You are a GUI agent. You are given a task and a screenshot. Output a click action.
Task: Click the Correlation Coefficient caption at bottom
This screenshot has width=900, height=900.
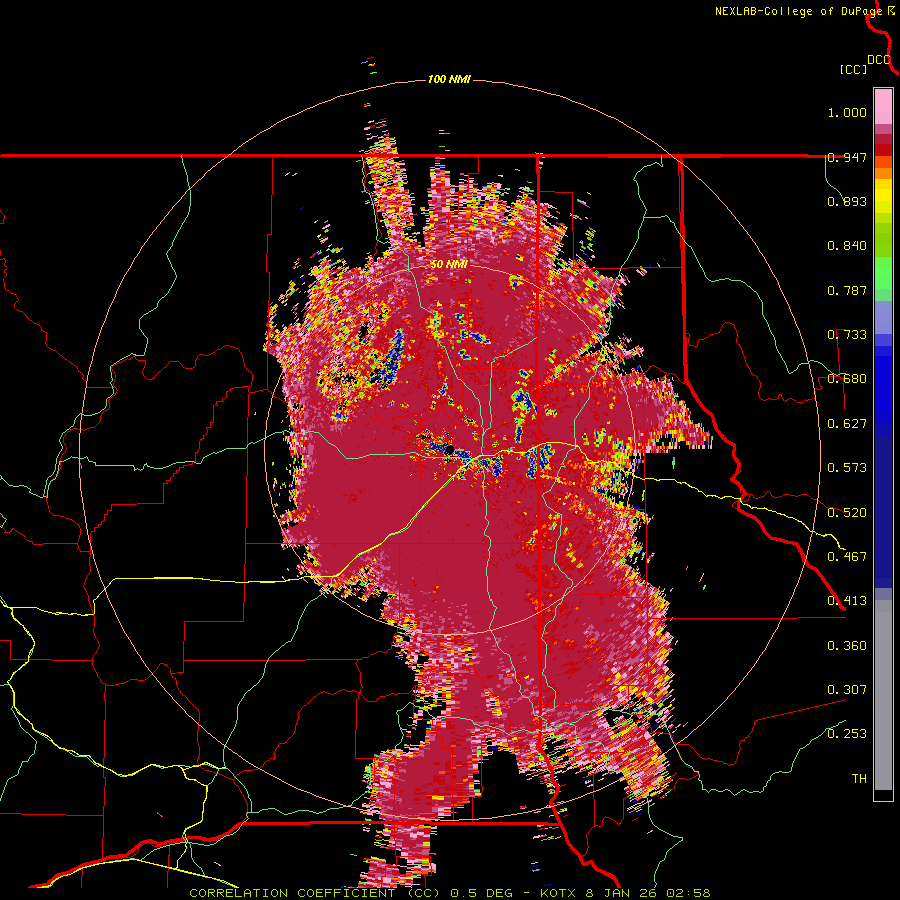pyautogui.click(x=449, y=893)
